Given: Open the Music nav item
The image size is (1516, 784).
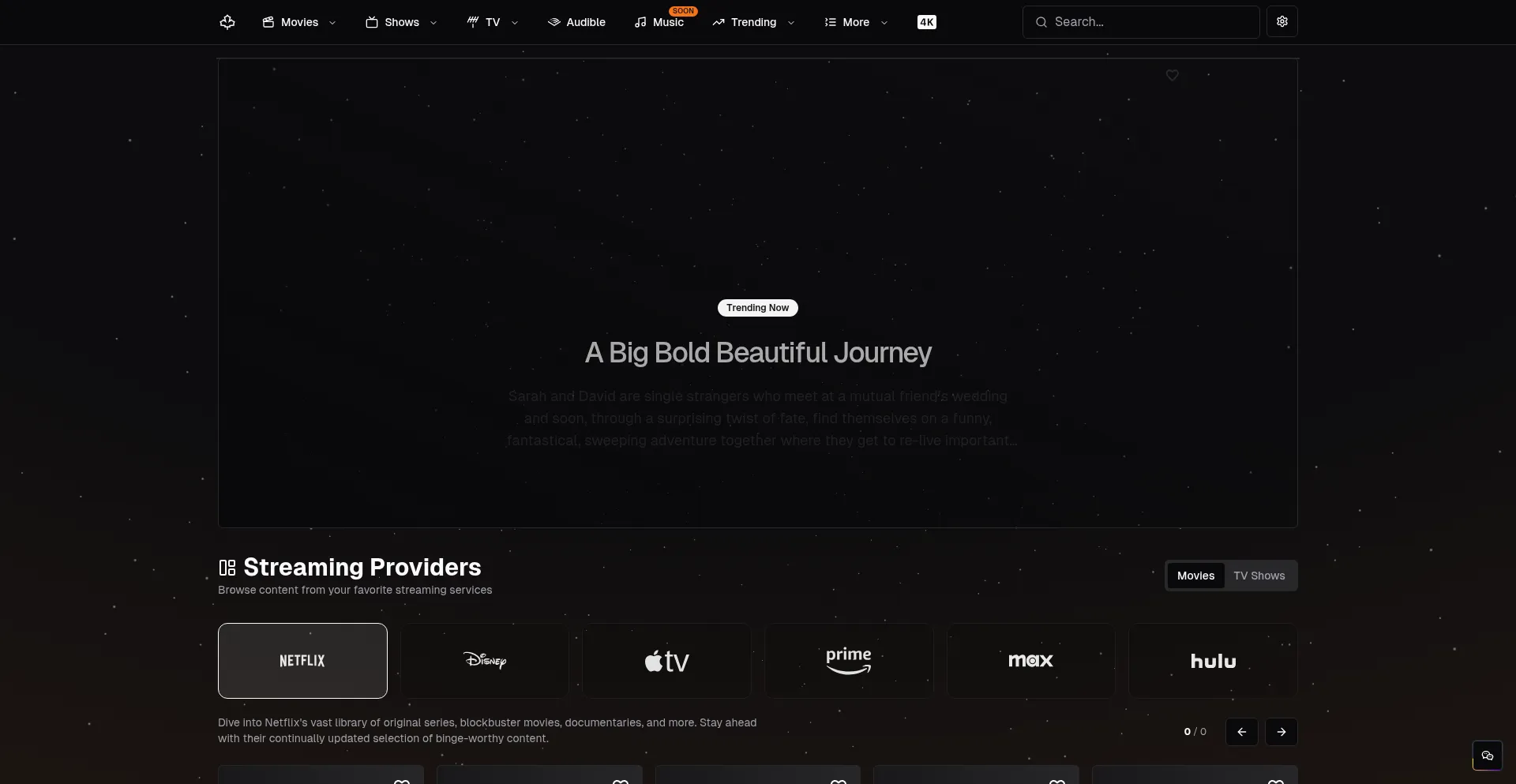Looking at the screenshot, I should pyautogui.click(x=659, y=22).
